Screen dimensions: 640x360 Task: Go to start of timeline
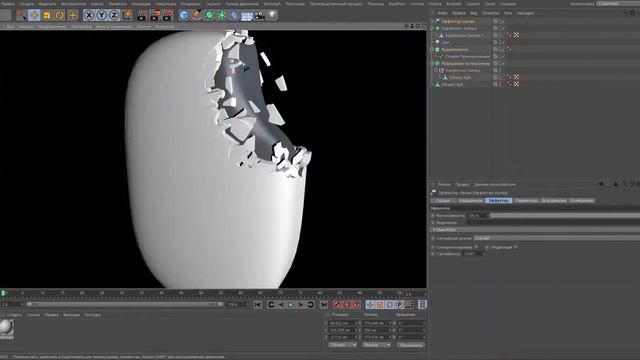tap(258, 305)
